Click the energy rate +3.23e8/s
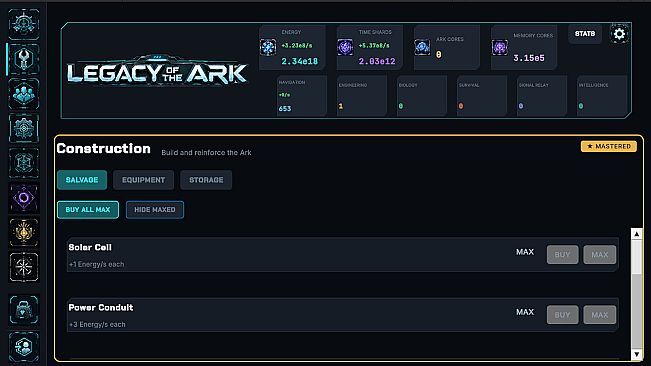Screen dimensions: 651x366 point(297,46)
